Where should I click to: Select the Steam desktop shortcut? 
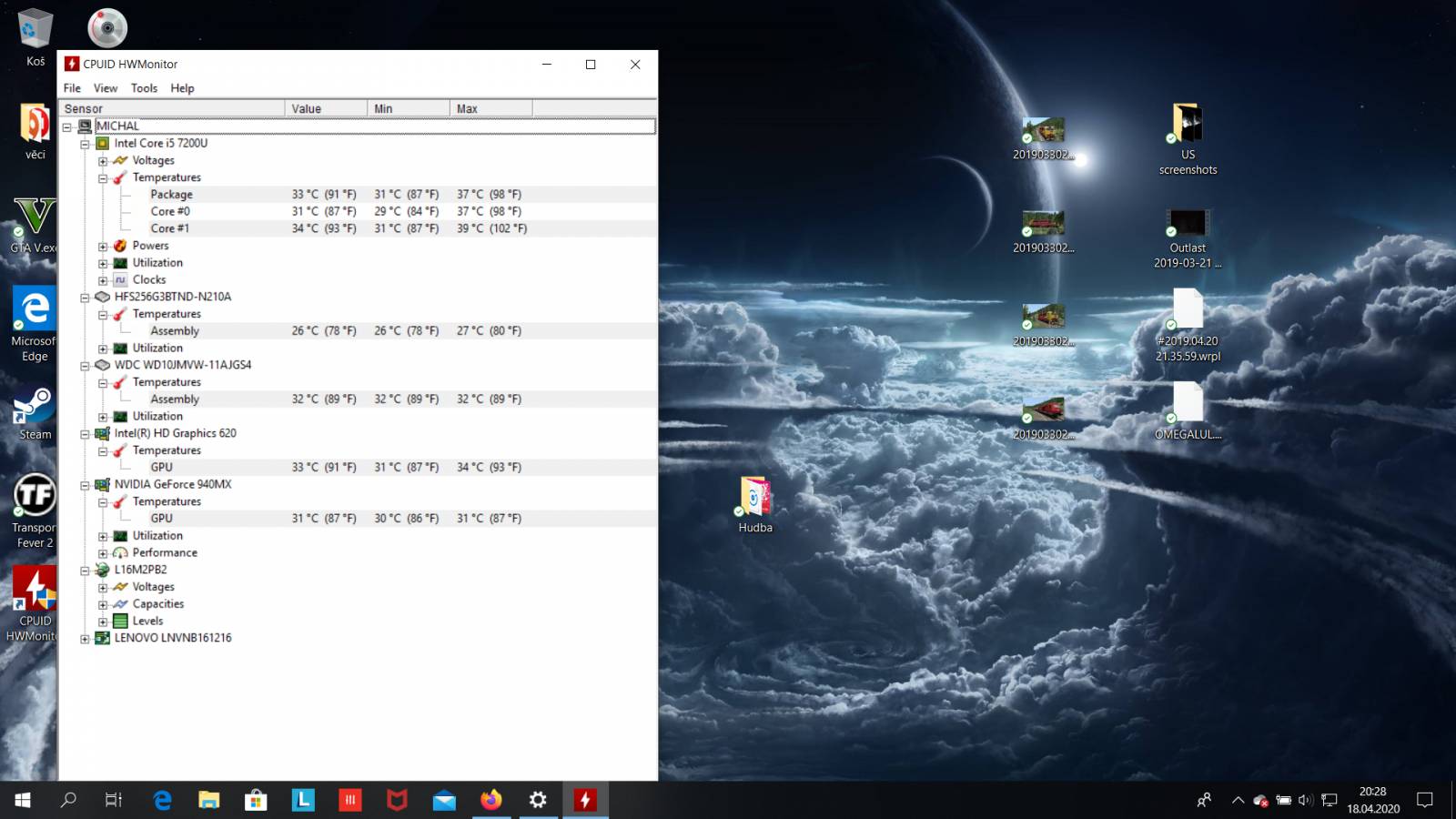pos(35,414)
